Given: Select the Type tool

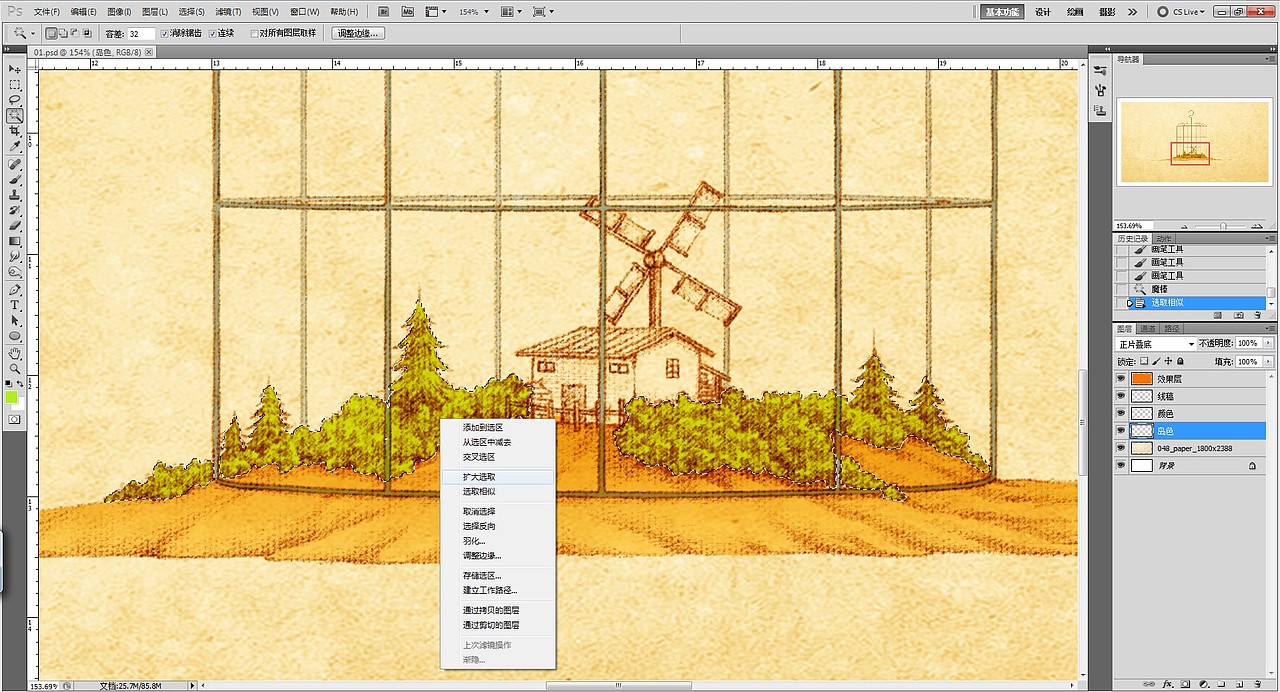Looking at the screenshot, I should [x=15, y=305].
